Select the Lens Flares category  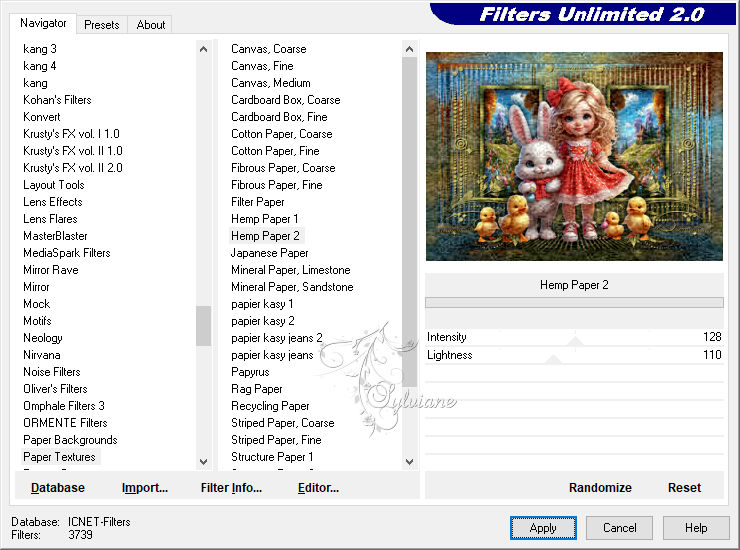(x=50, y=219)
